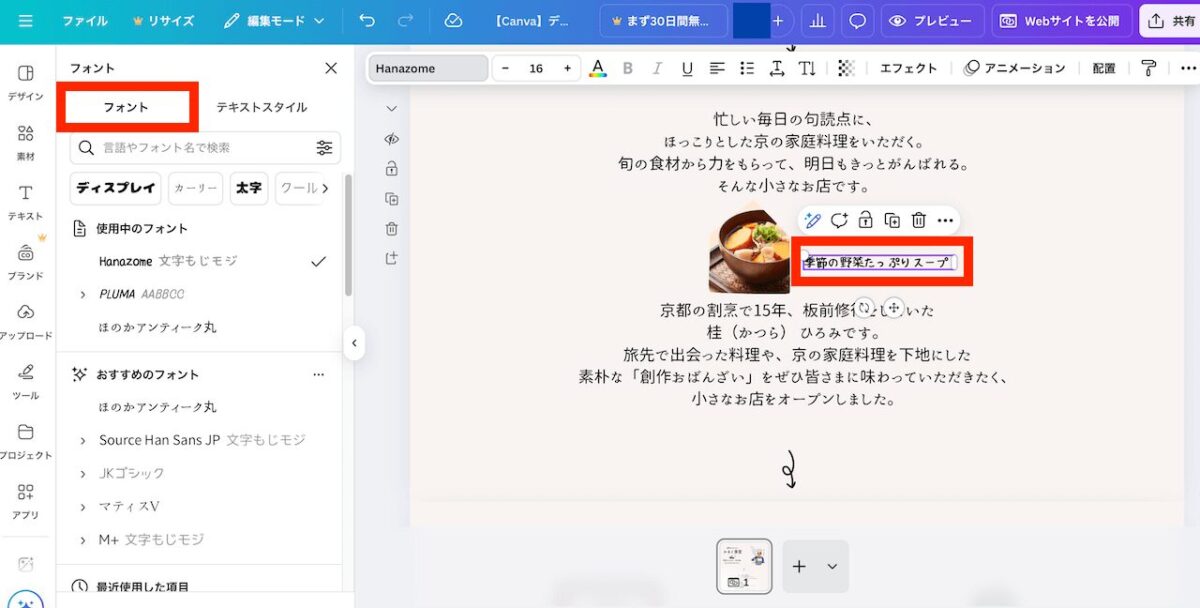Click the undo arrow icon

coord(367,21)
